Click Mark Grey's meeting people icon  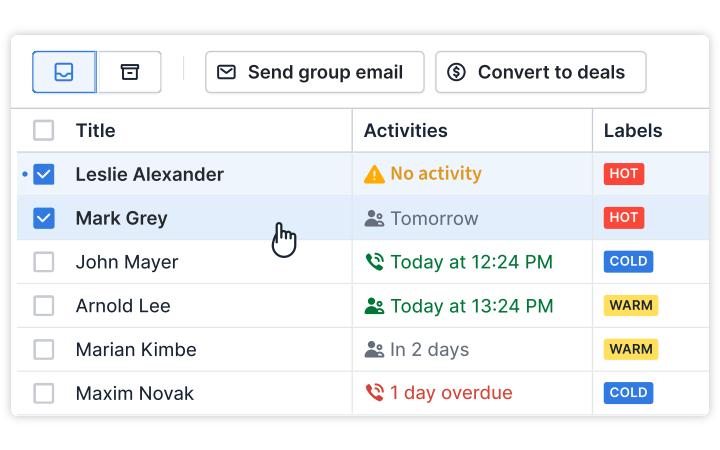point(374,219)
